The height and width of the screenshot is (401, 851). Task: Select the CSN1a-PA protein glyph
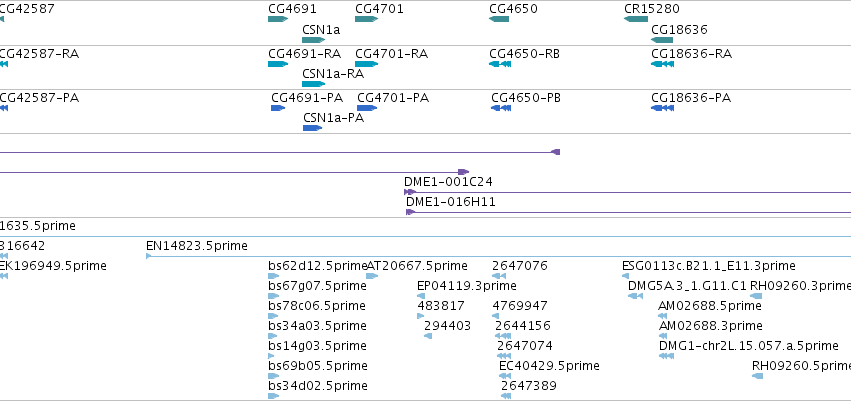click(x=313, y=128)
